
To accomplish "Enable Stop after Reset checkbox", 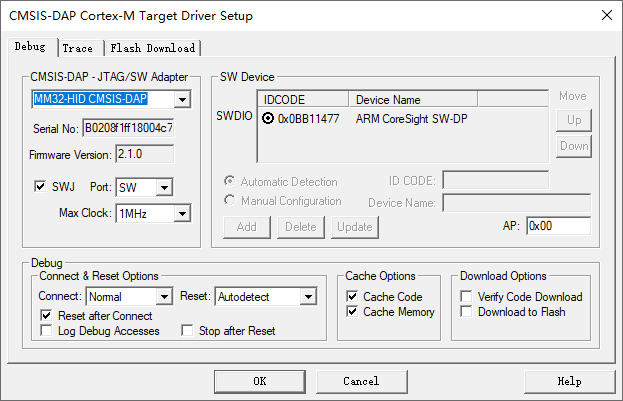I will pos(186,331).
